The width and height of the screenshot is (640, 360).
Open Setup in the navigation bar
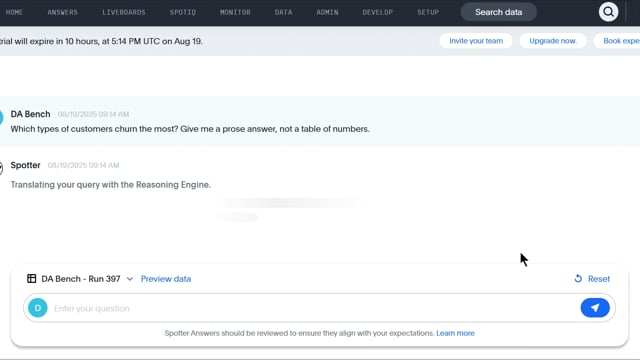tap(428, 12)
